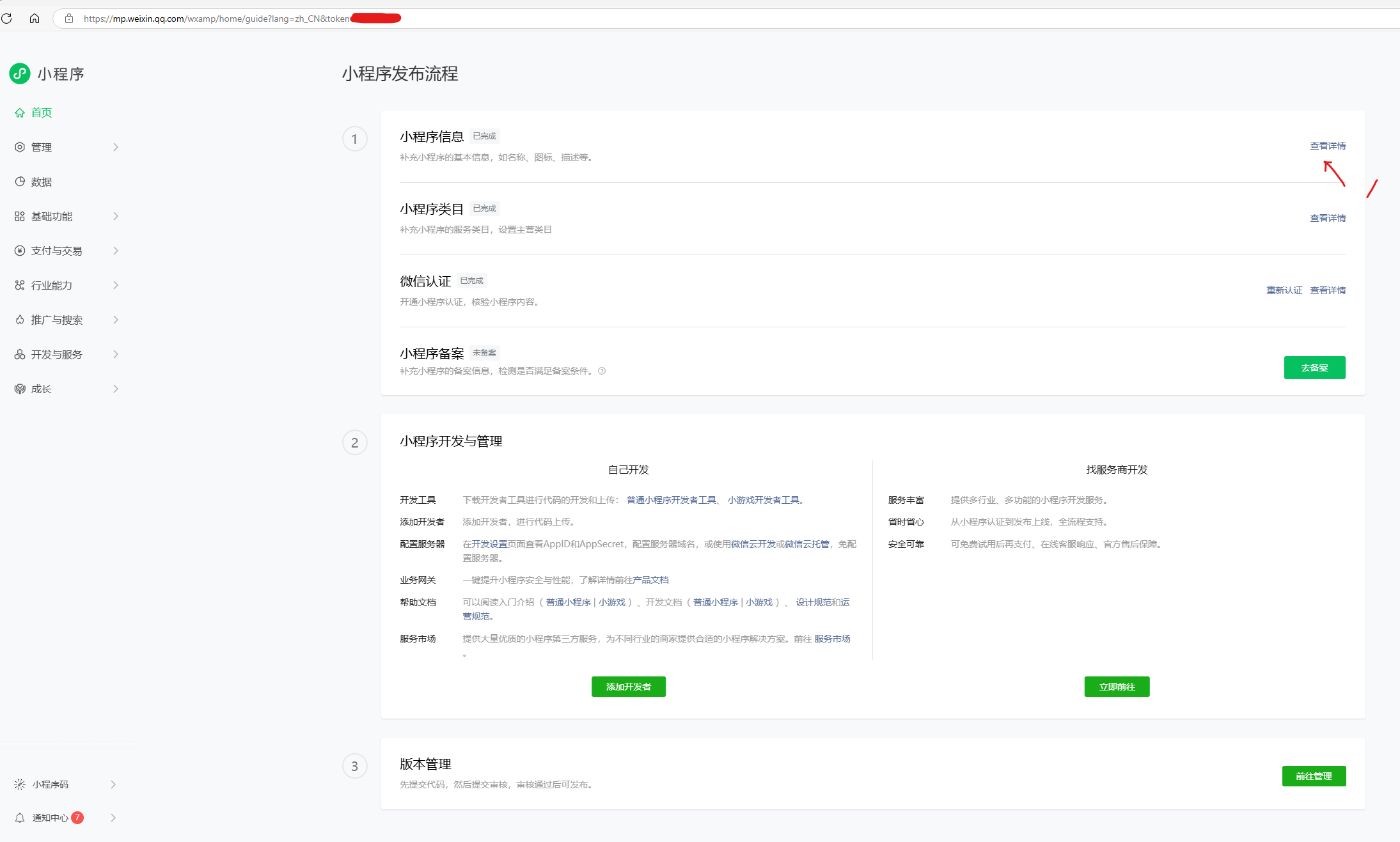Open 小游戏 link in 入门介绍
The width and height of the screenshot is (1400, 842).
coord(612,602)
